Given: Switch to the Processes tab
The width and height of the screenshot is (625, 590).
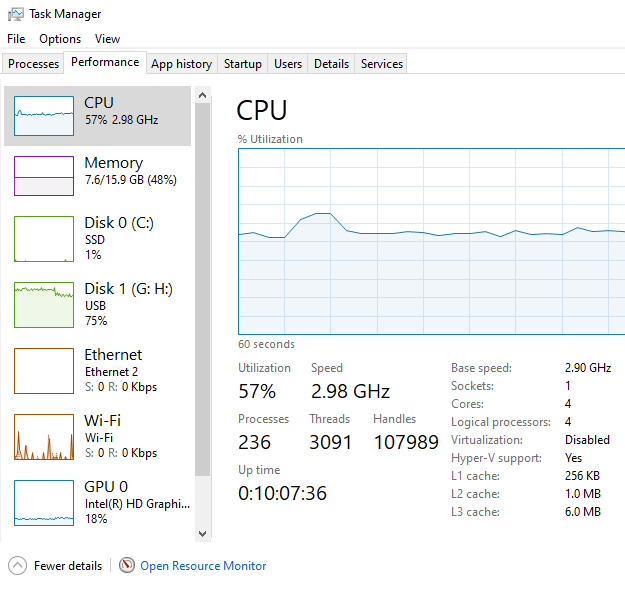Looking at the screenshot, I should [33, 64].
